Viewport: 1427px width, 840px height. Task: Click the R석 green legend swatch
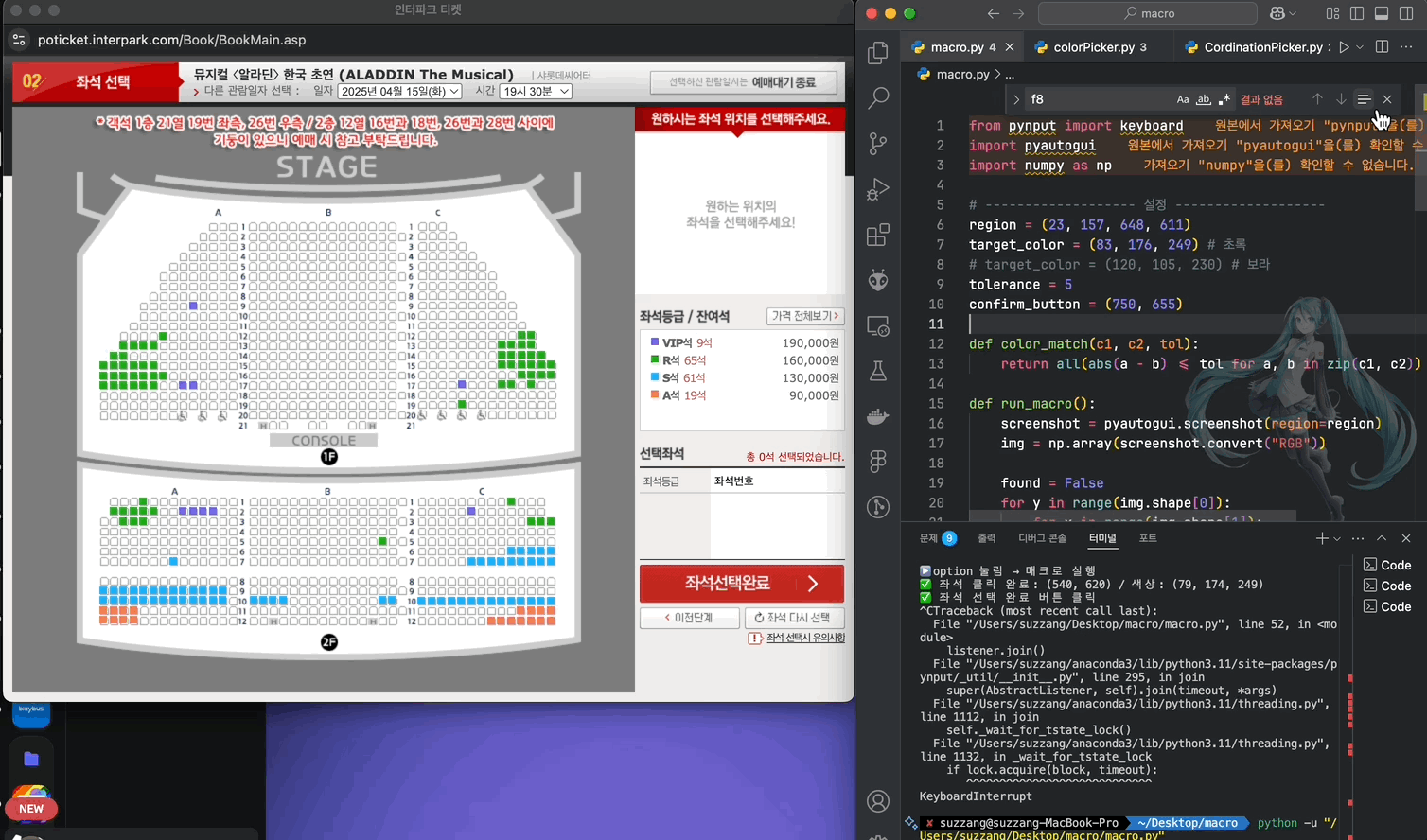coord(655,359)
